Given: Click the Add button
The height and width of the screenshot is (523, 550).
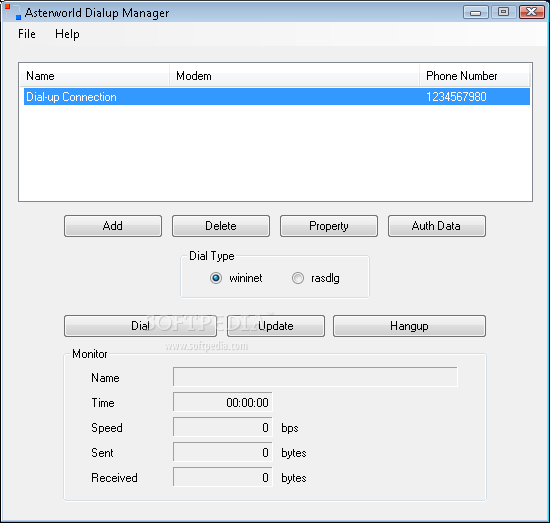Looking at the screenshot, I should tap(113, 226).
